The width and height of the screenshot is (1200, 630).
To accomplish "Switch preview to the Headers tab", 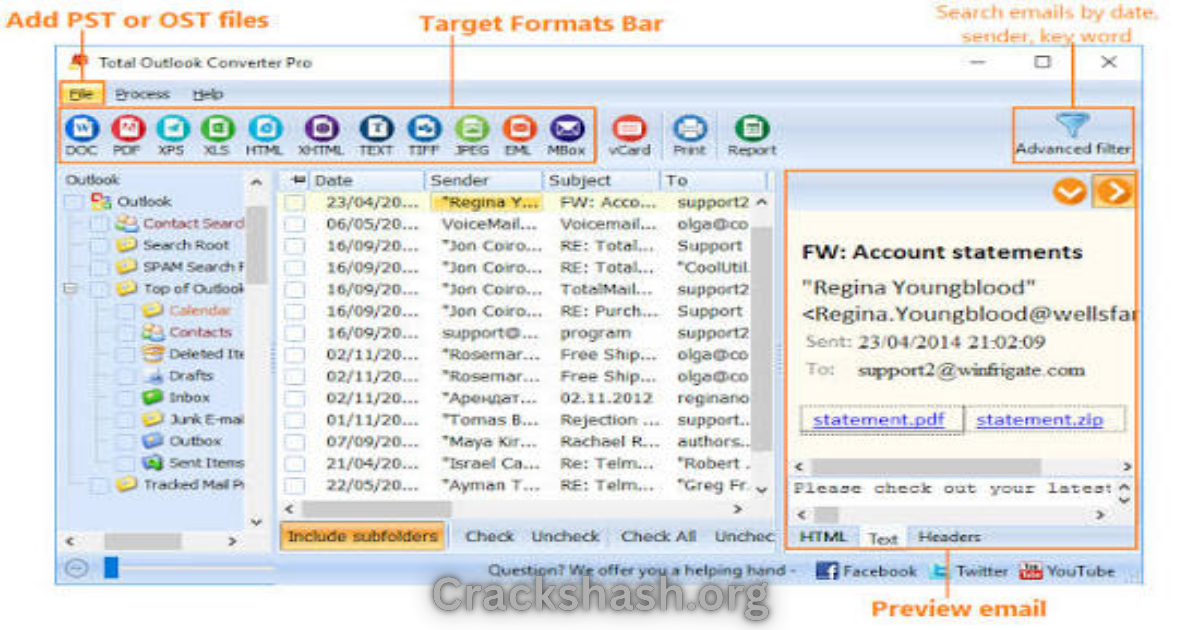I will (949, 537).
